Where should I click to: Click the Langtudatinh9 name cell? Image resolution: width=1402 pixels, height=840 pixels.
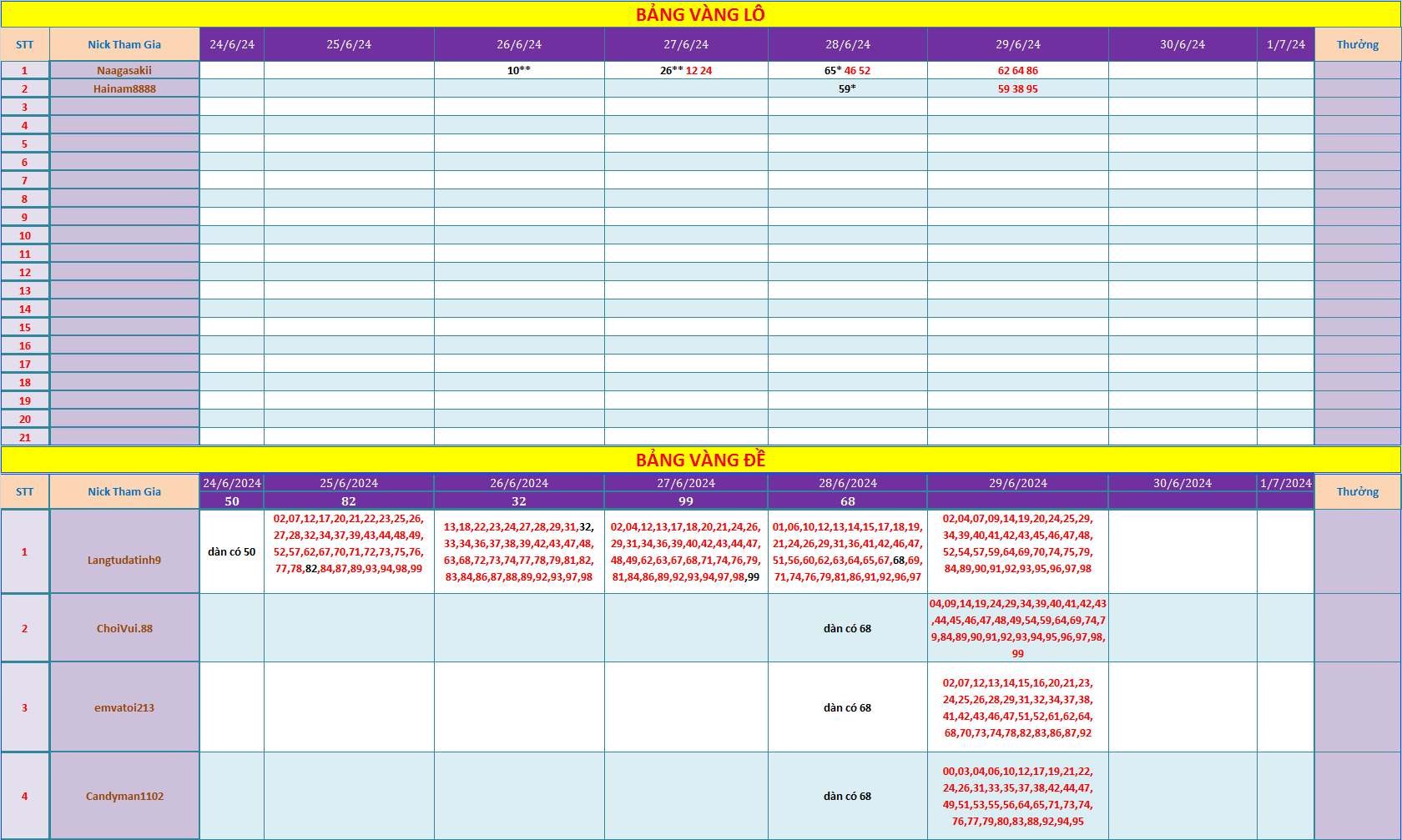pyautogui.click(x=124, y=551)
